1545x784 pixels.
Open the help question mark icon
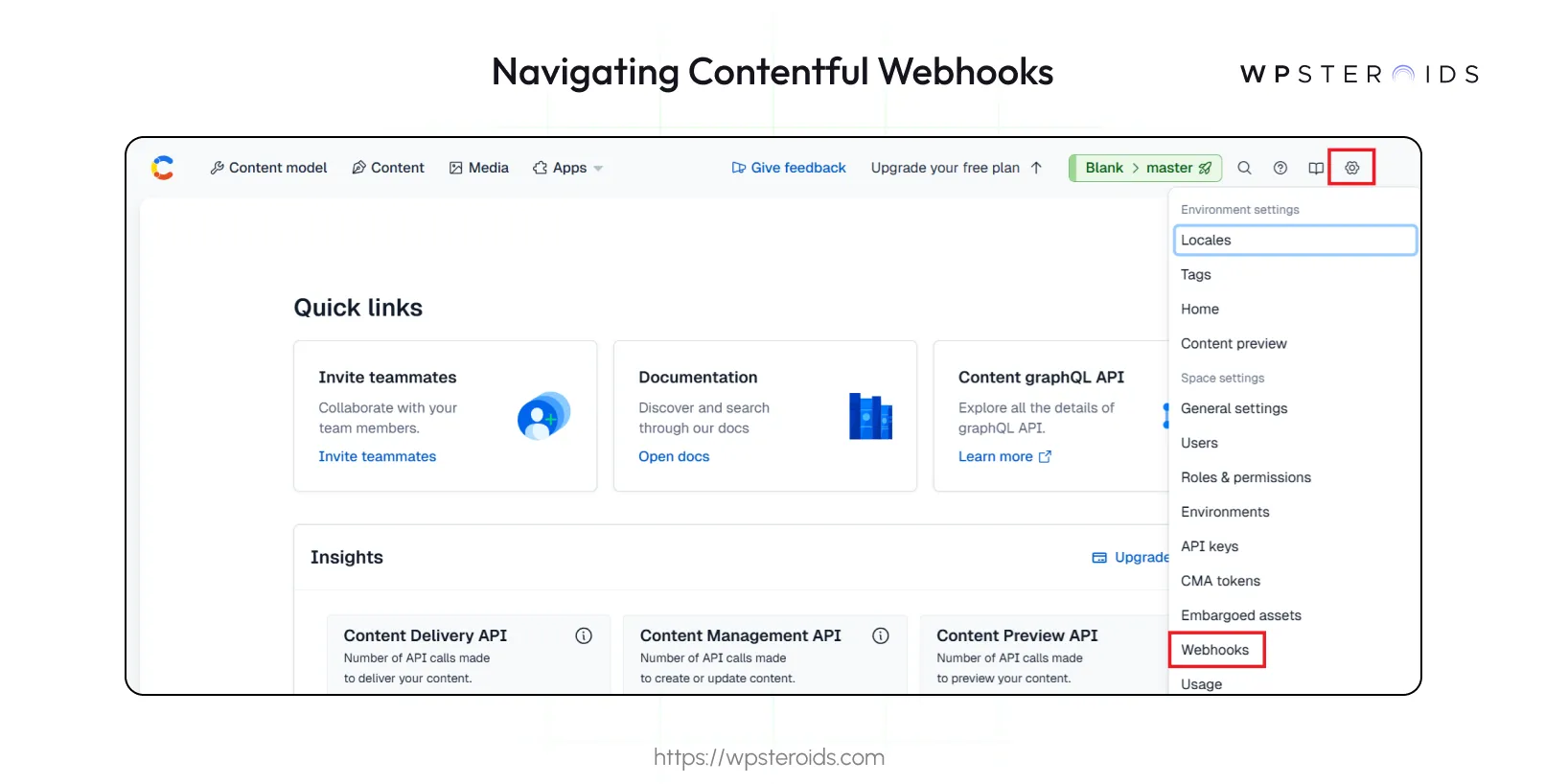tap(1280, 168)
